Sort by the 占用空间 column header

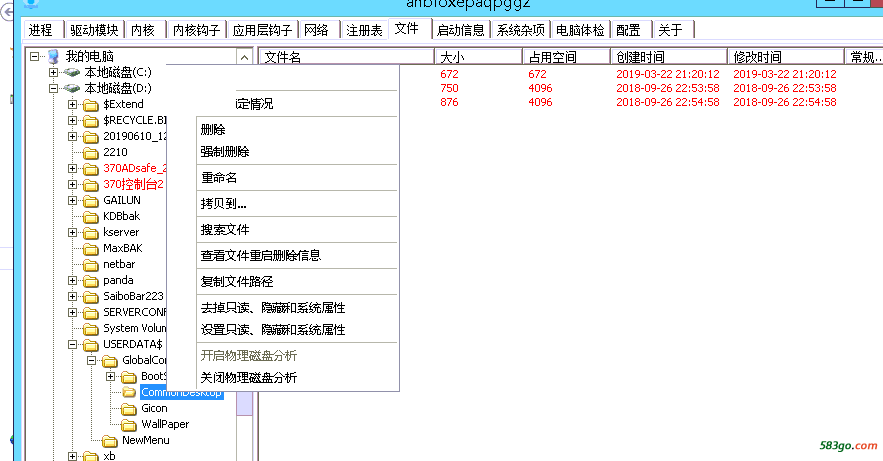(566, 57)
